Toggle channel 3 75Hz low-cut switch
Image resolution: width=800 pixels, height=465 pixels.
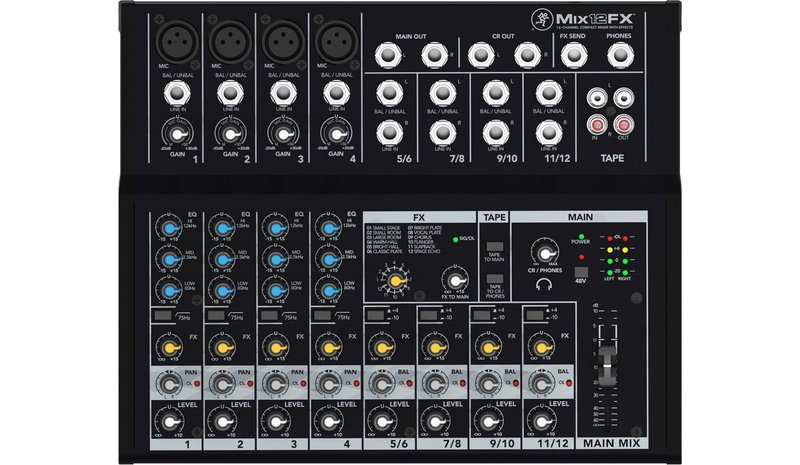point(269,315)
